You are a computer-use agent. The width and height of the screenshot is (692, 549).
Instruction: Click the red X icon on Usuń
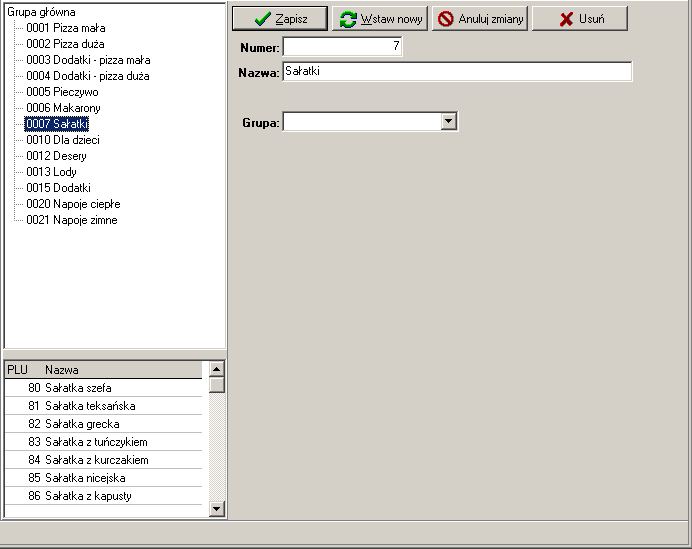(x=566, y=19)
